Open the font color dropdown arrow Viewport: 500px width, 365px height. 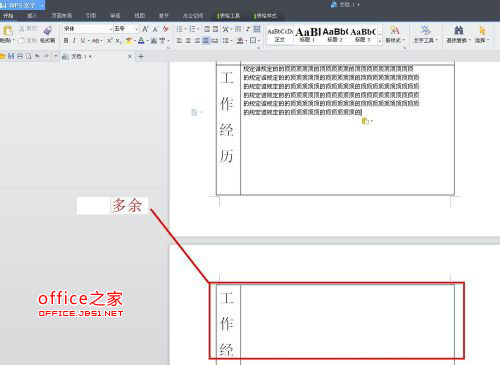(x=147, y=41)
